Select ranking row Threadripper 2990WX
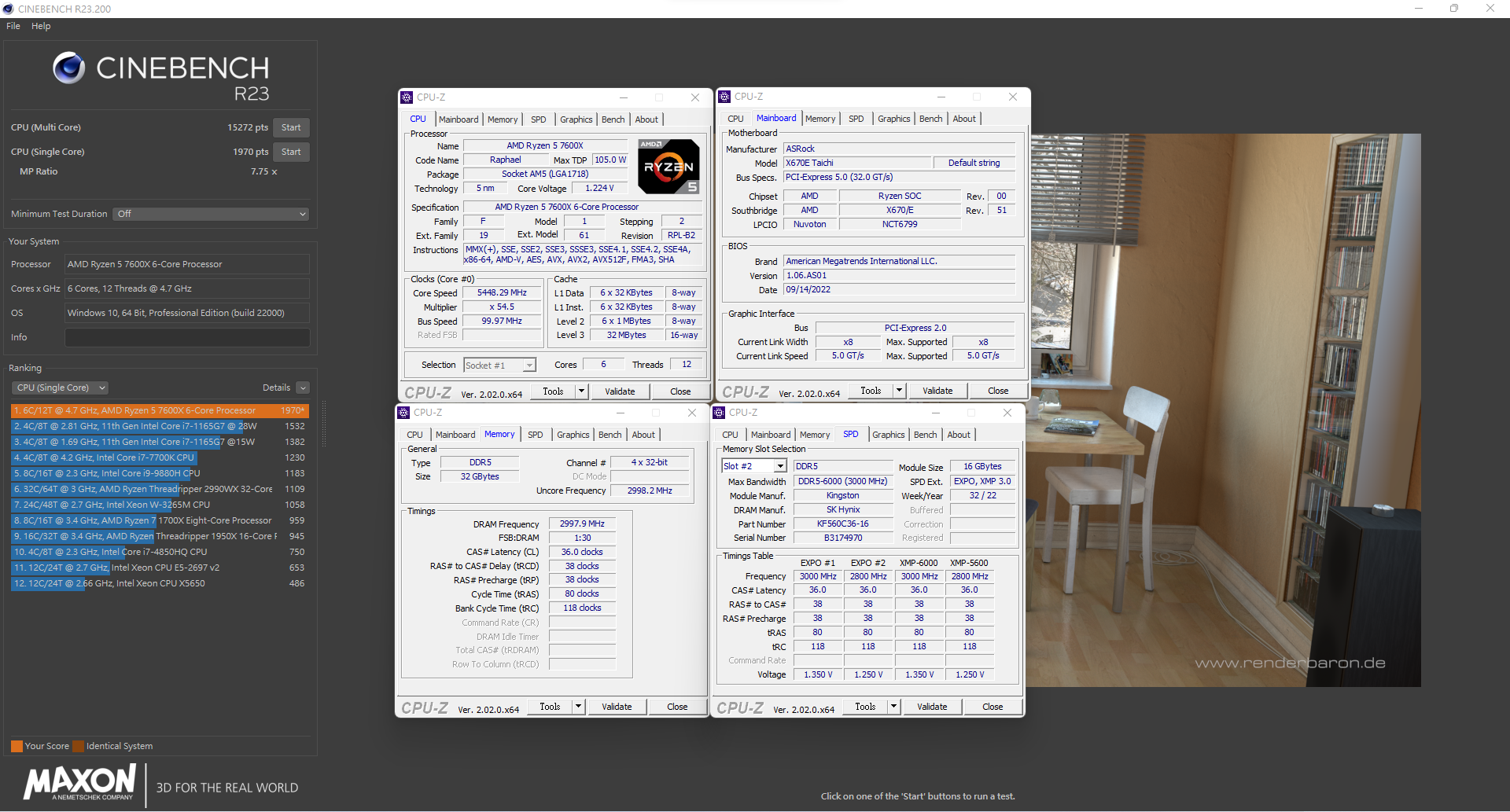The image size is (1510, 812). 160,489
